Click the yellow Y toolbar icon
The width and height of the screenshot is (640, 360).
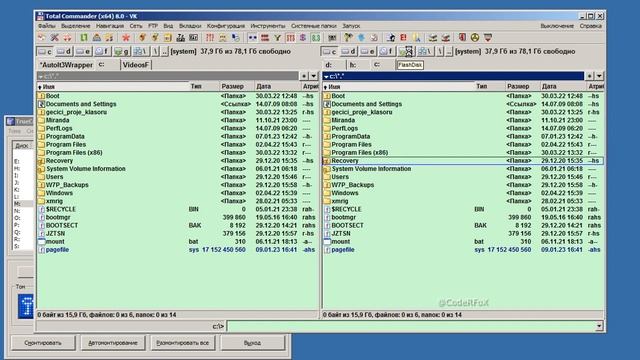(x=278, y=38)
